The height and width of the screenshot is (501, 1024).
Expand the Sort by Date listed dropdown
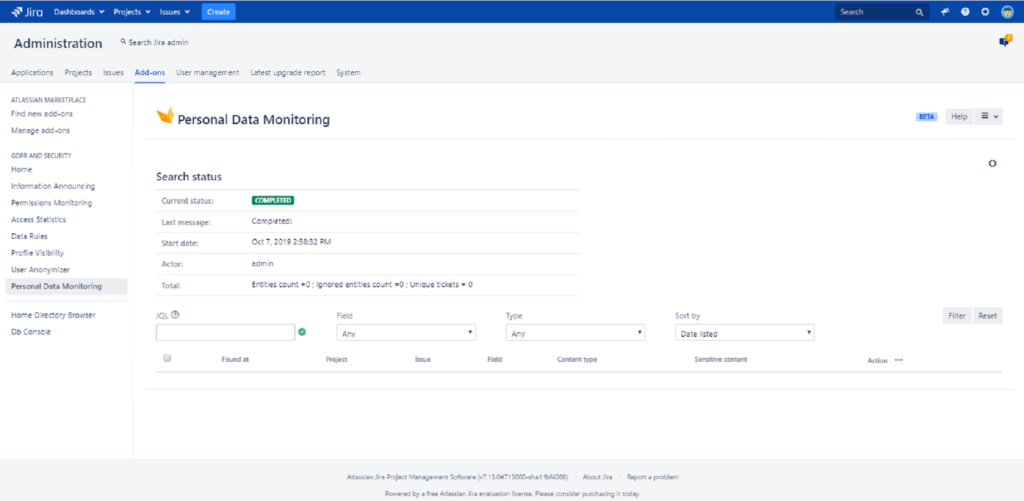[744, 332]
